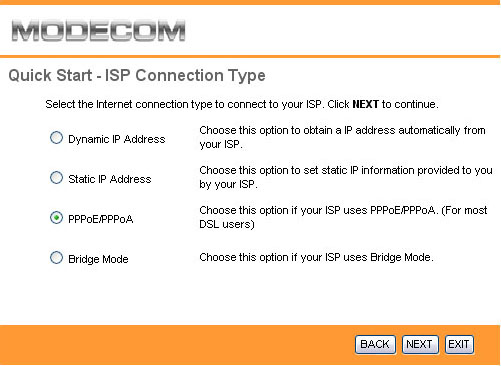Select the Dynamic IP Address radio button
Image resolution: width=501 pixels, height=366 pixels.
point(56,138)
